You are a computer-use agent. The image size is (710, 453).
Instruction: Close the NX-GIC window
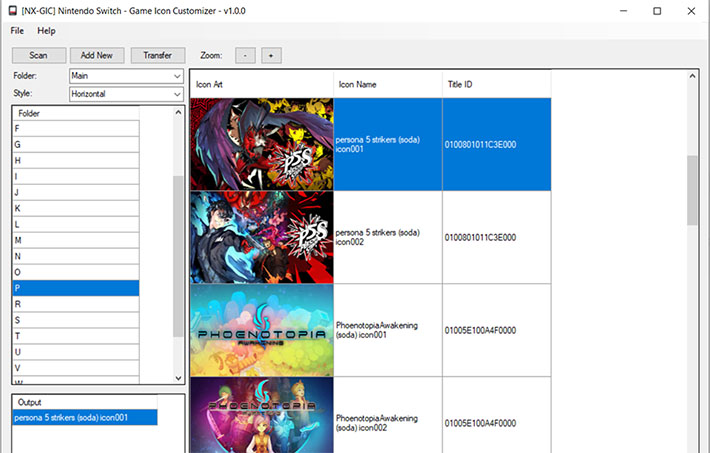pos(691,11)
